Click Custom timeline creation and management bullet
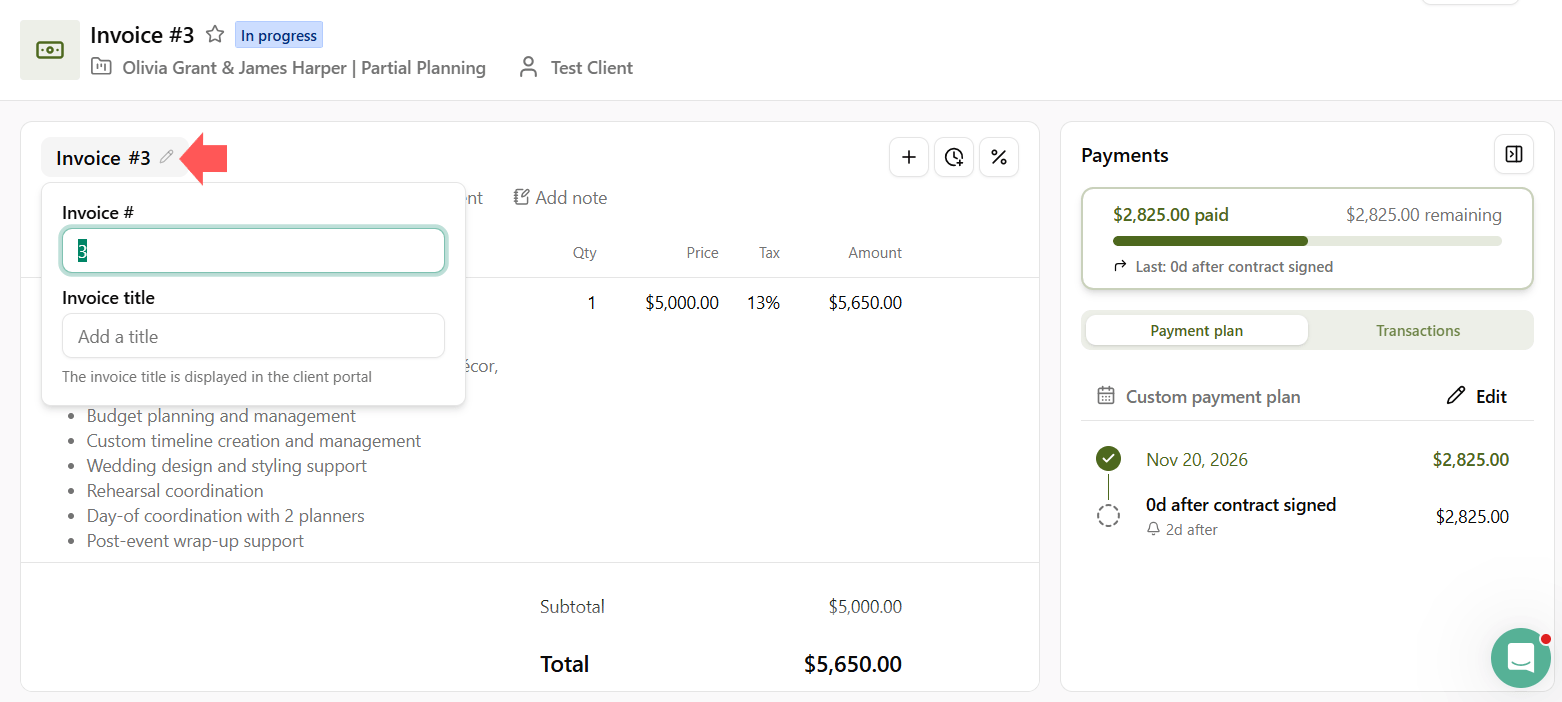This screenshot has height=702, width=1562. point(254,441)
